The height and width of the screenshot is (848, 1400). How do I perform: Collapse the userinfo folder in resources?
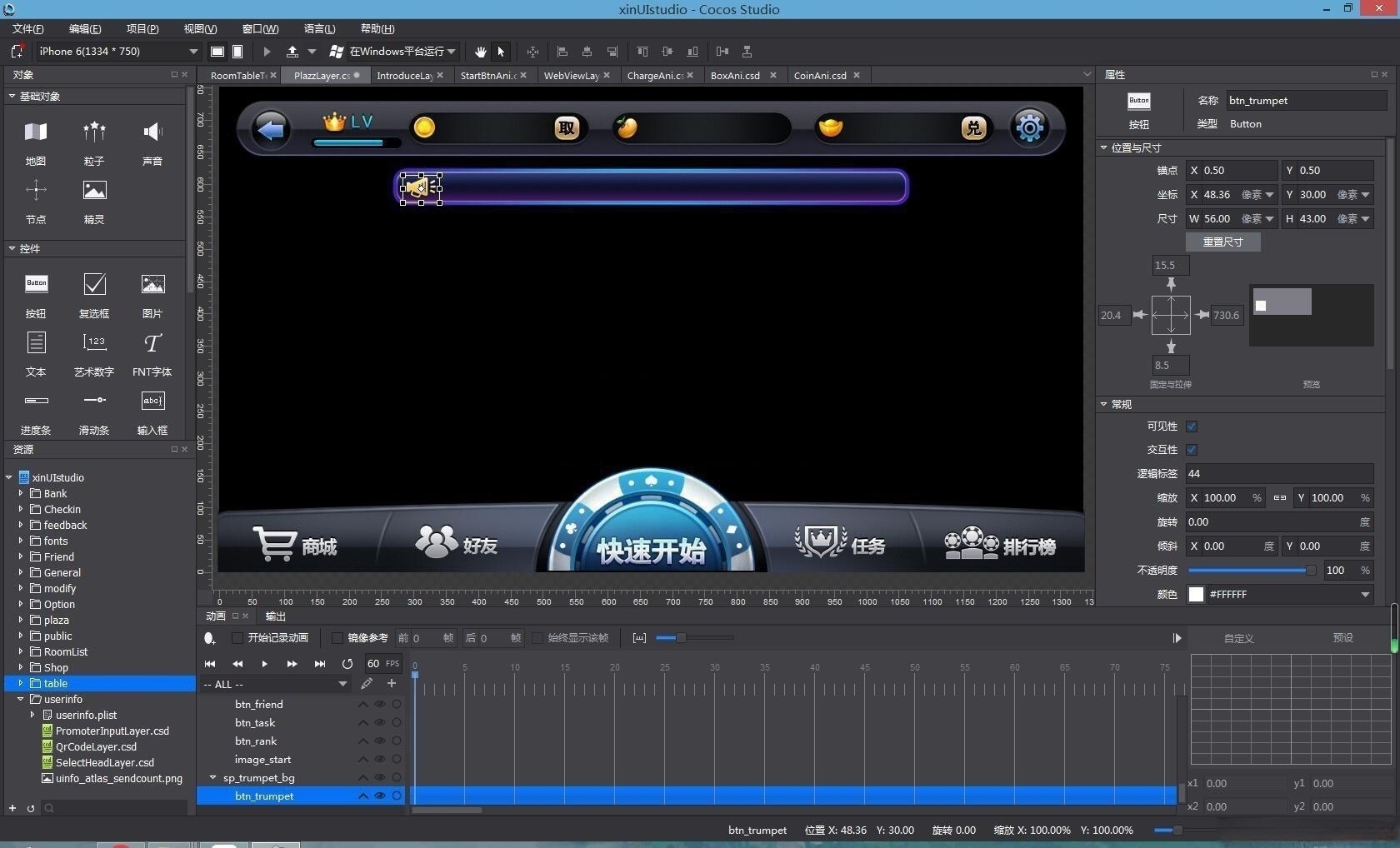21,699
